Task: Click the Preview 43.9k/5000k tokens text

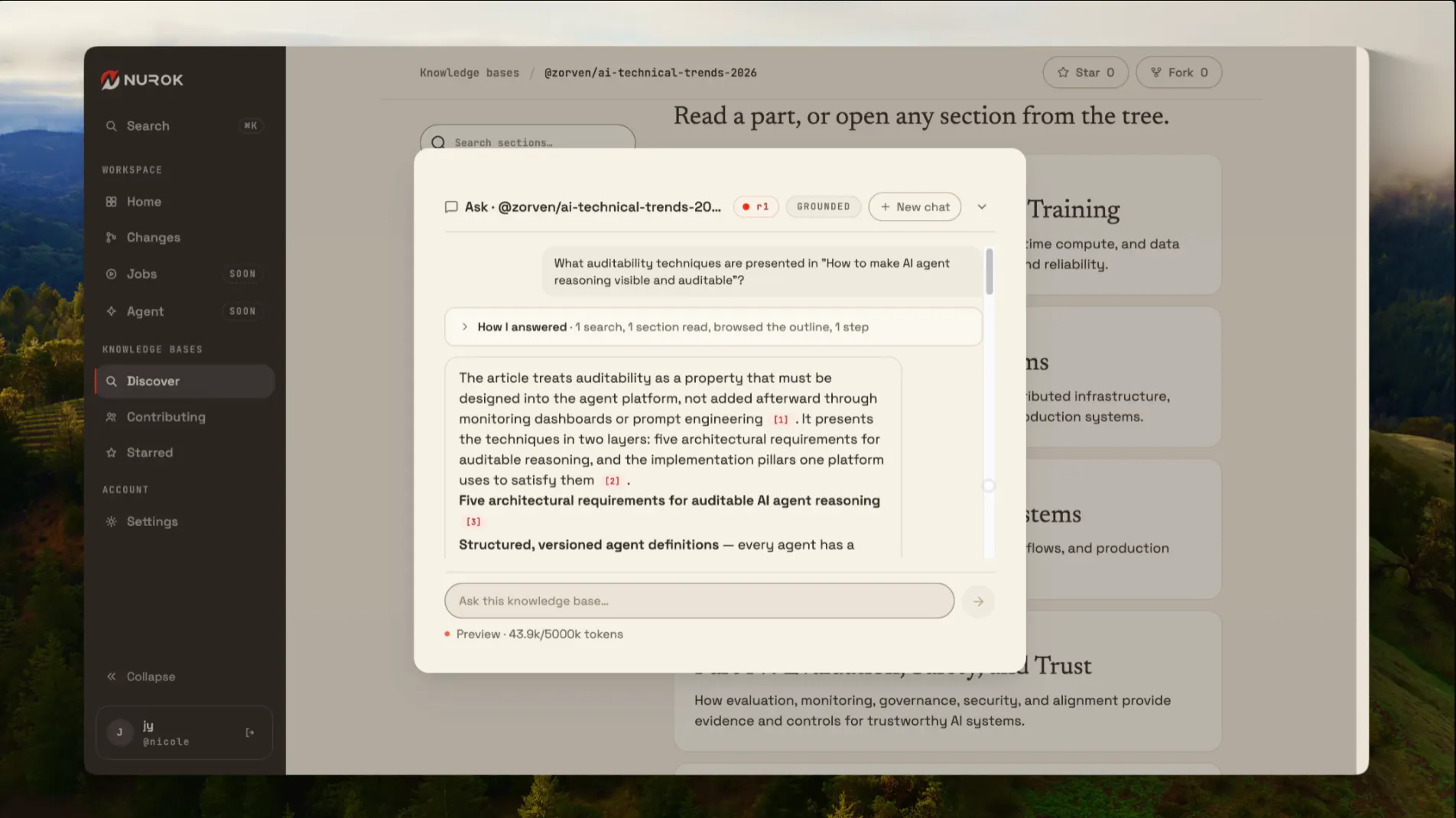Action: [539, 634]
